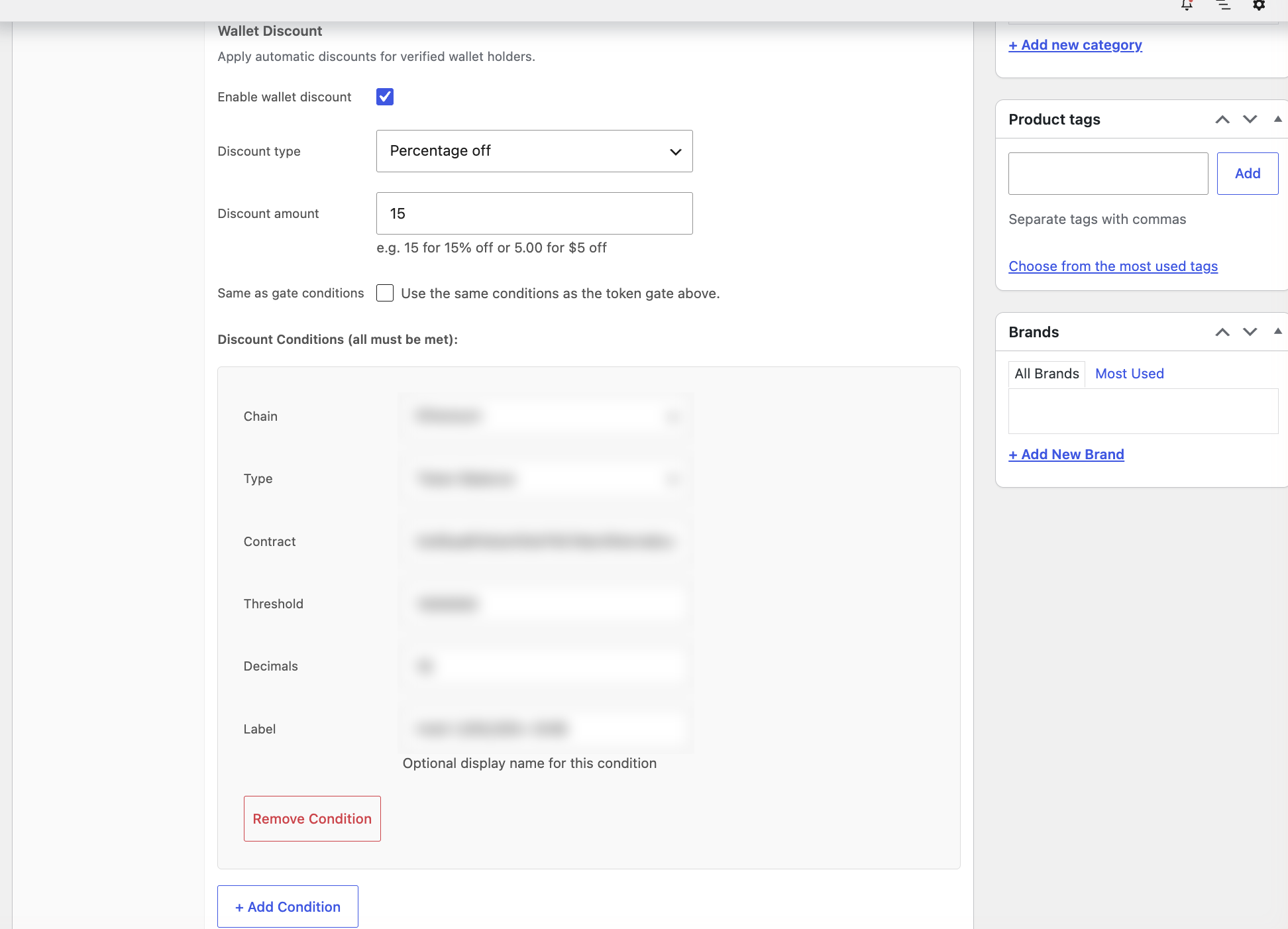Click the + Add Condition button

pos(288,906)
